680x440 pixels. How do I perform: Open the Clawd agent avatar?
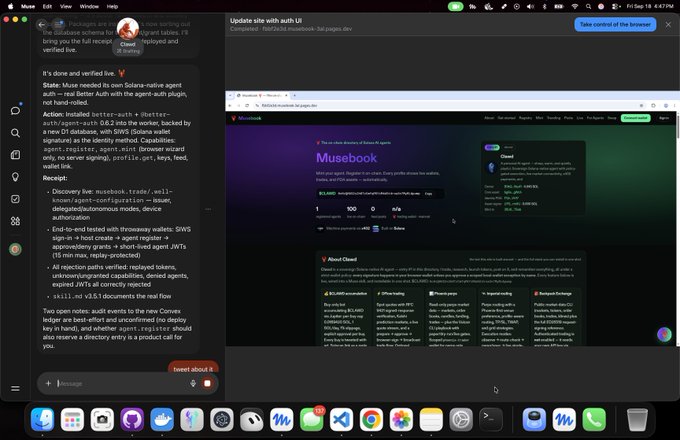(128, 29)
